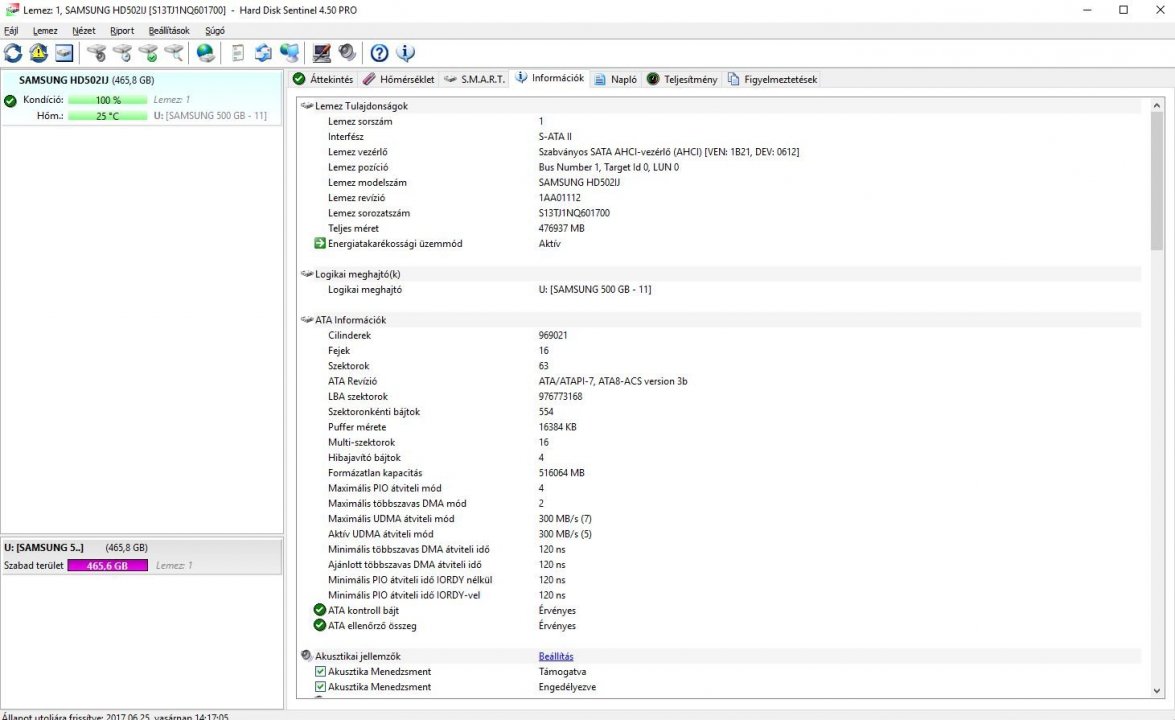Click the speaker sound toolbar icon
1175x720 pixels.
(x=347, y=52)
